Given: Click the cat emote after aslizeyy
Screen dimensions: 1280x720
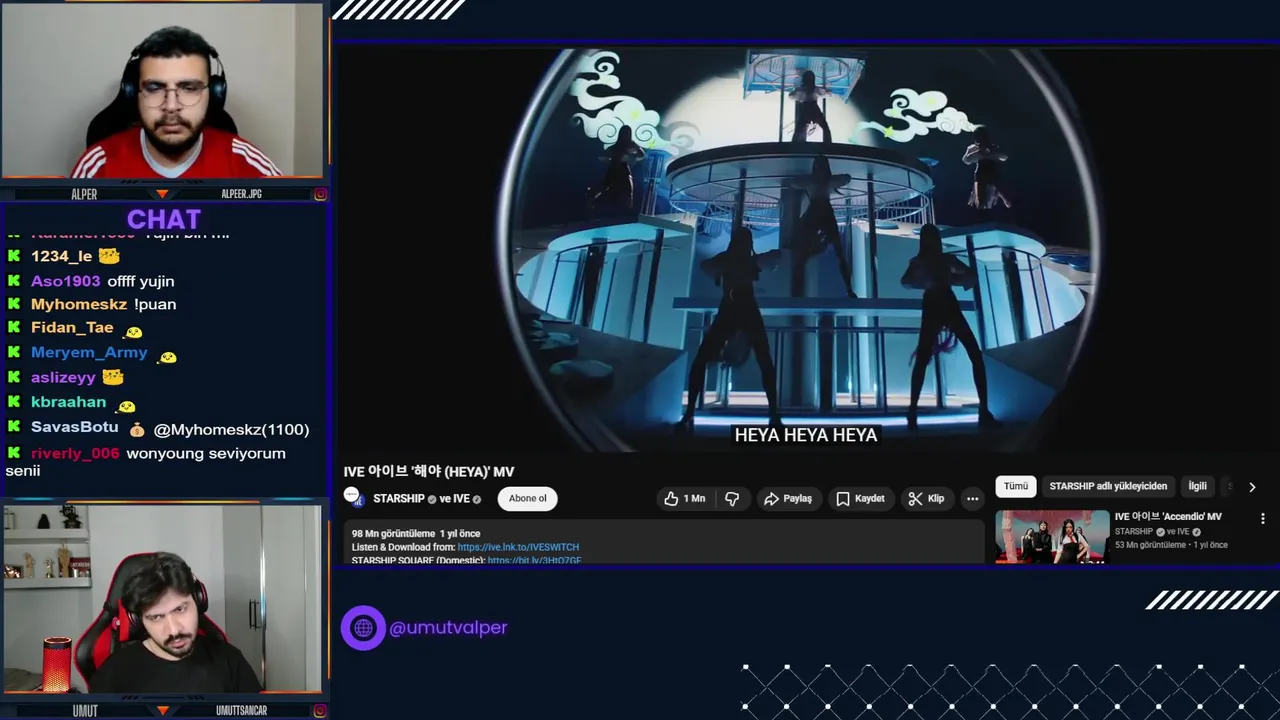Looking at the screenshot, I should [113, 377].
